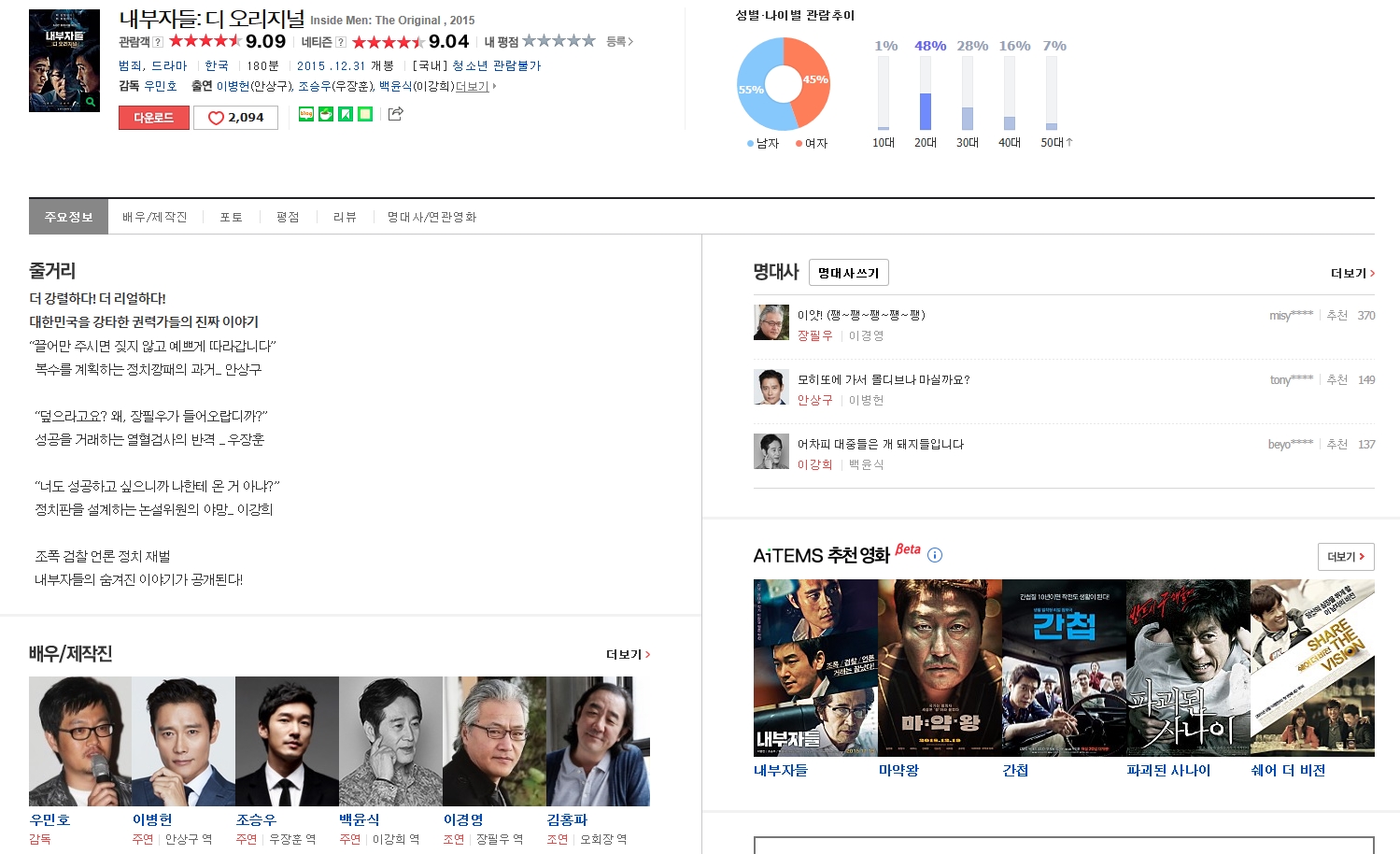Screen dimensions: 1400x854
Task: Click the AiTEMS info circle icon
Action: [x=935, y=555]
